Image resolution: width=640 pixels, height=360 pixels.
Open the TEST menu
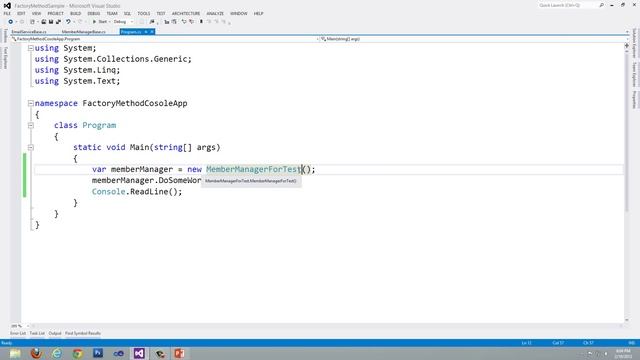161,13
